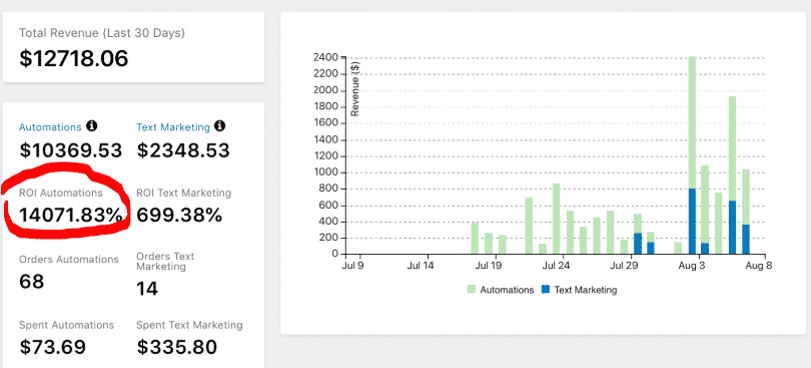Click the Orders Automations count 68

[32, 282]
